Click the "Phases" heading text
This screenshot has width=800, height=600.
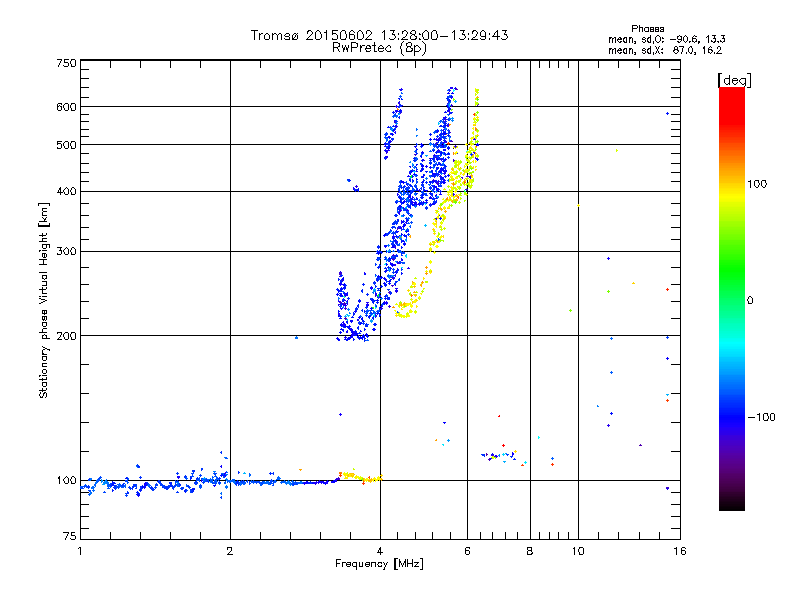click(647, 29)
